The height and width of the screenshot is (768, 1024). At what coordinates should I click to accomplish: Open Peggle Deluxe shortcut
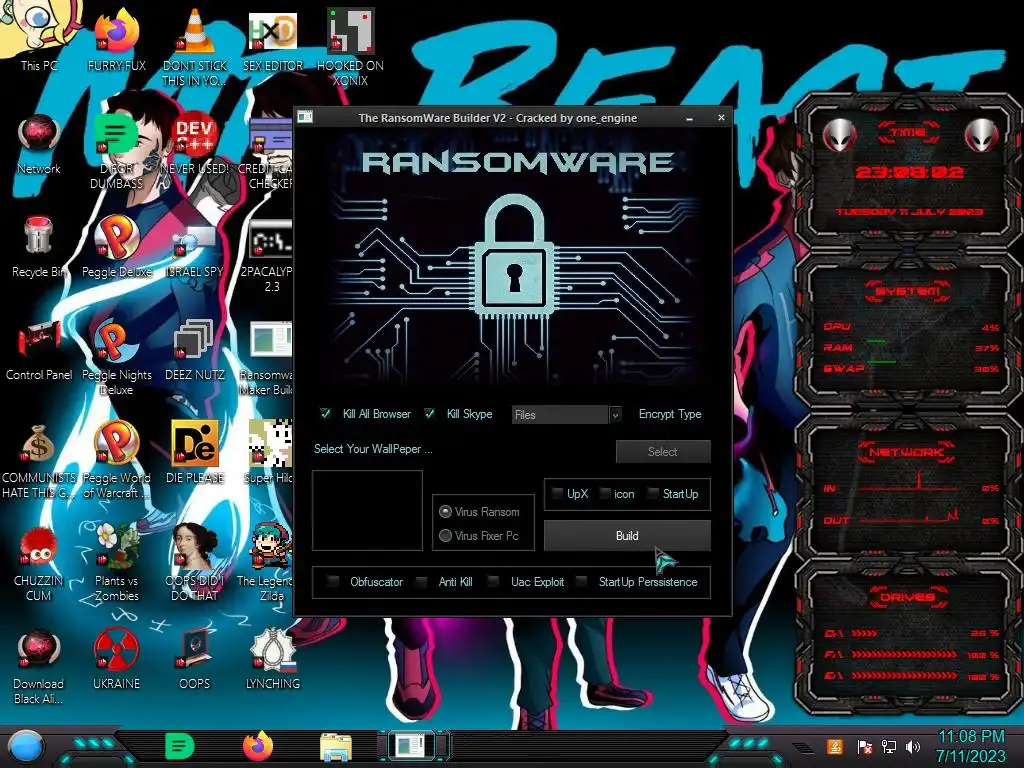116,246
